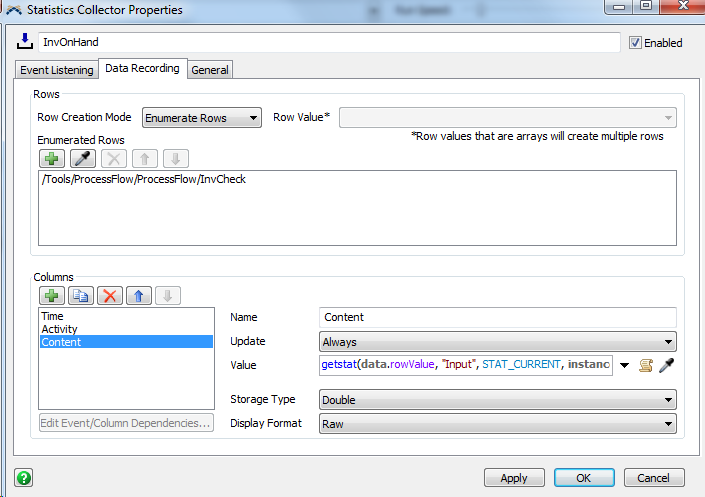
Task: Click the green plus add-column icon
Action: [52, 295]
